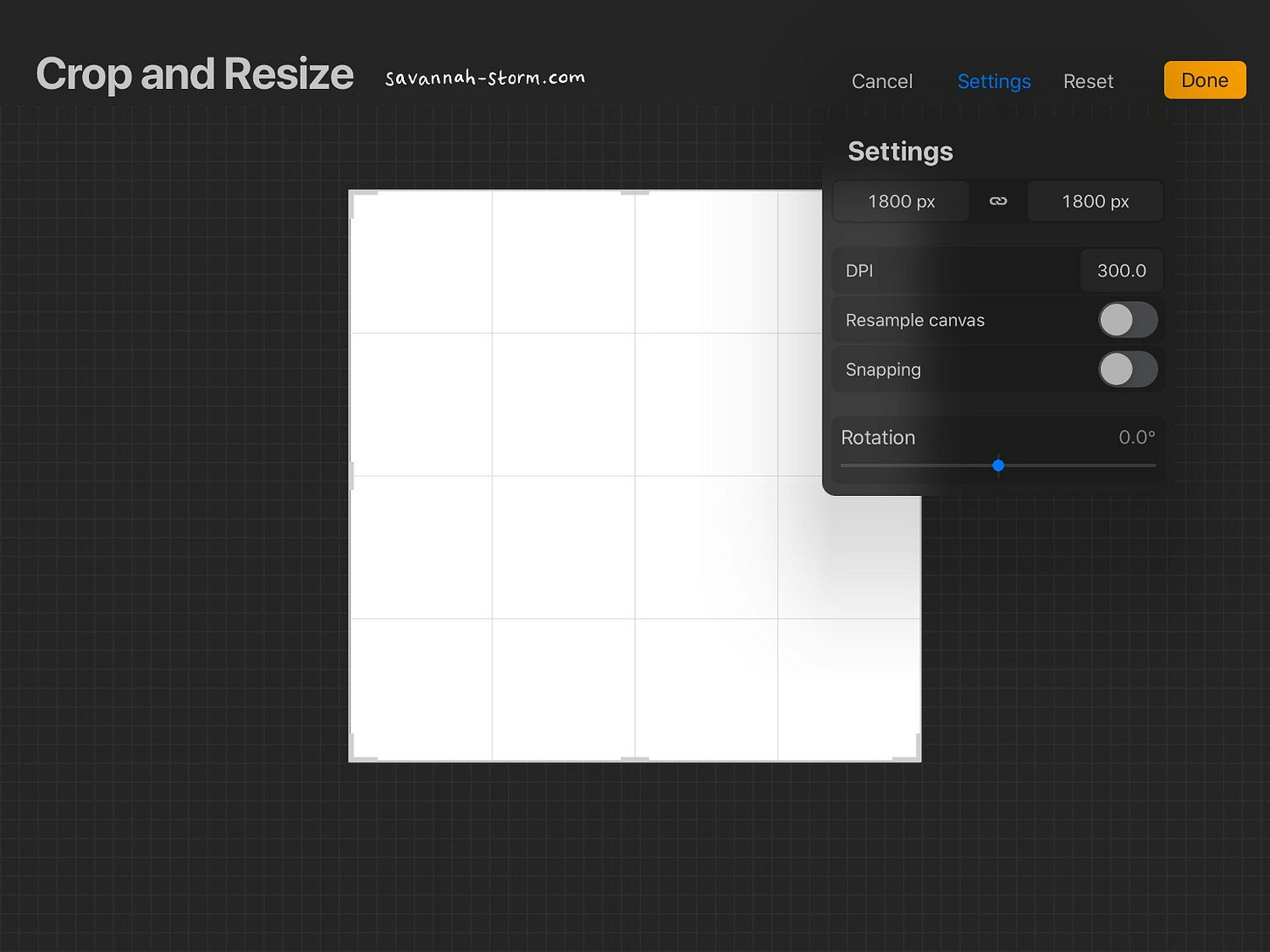
Task: Grab the top-left crop handle
Action: point(354,194)
